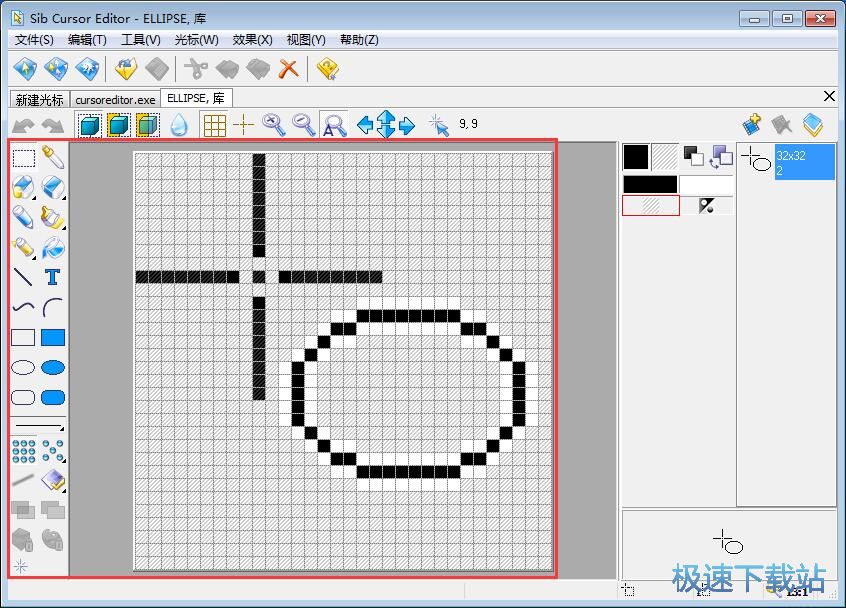Choose the Text tool
The height and width of the screenshot is (608, 846).
(53, 277)
